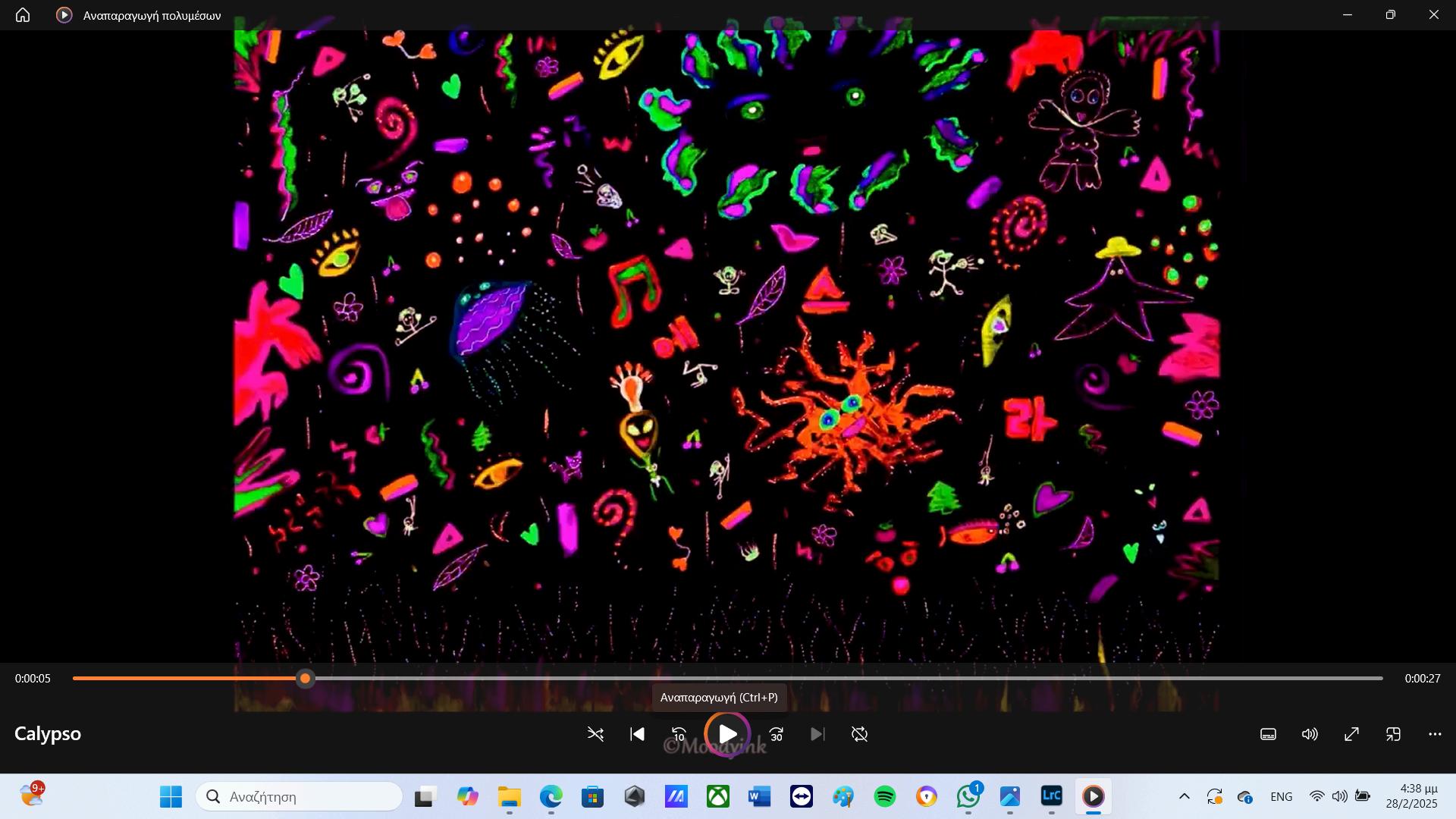Open WhatsApp from the taskbar

pos(968,796)
